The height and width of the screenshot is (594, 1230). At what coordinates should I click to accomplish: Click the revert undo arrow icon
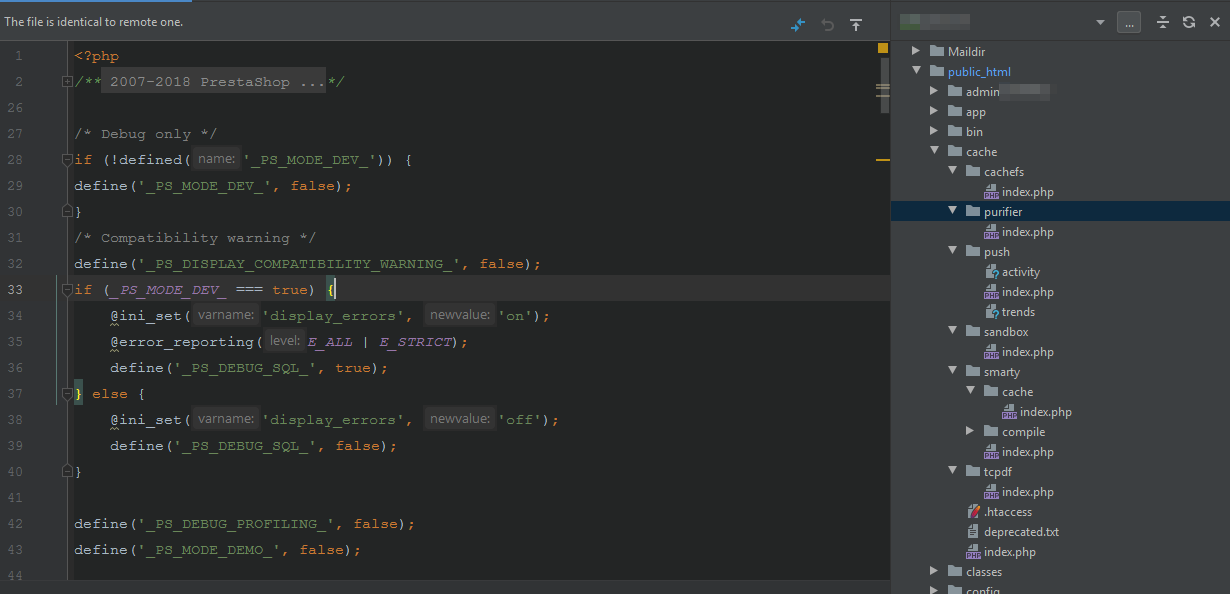pyautogui.click(x=827, y=24)
